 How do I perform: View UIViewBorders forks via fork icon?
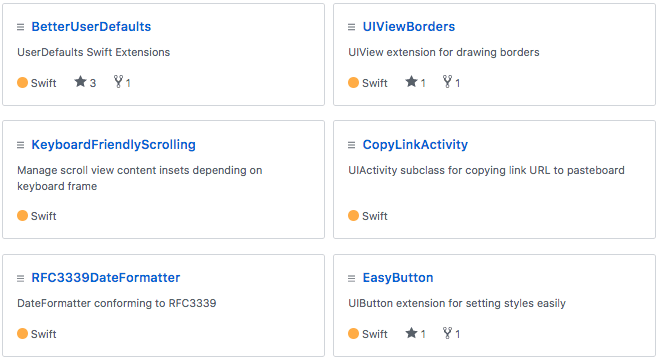(448, 81)
